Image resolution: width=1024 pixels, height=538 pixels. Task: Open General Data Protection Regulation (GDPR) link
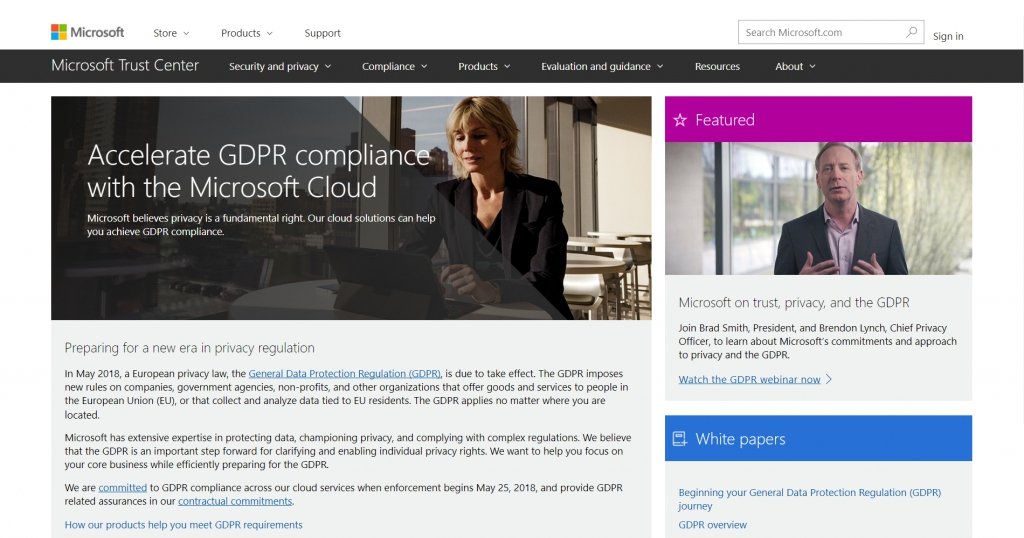(x=345, y=373)
